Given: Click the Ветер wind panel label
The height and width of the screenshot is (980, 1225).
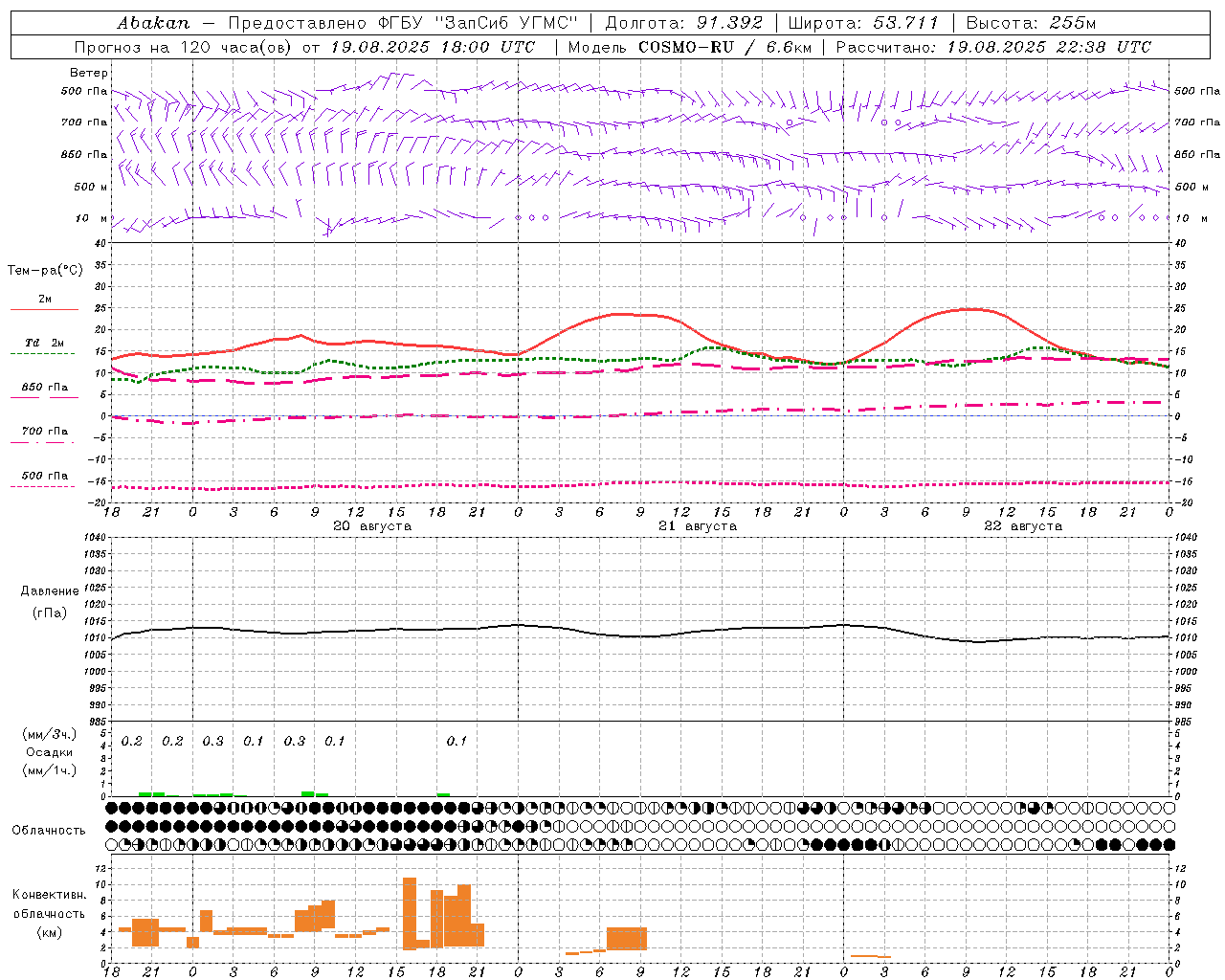Looking at the screenshot, I should pos(89,73).
